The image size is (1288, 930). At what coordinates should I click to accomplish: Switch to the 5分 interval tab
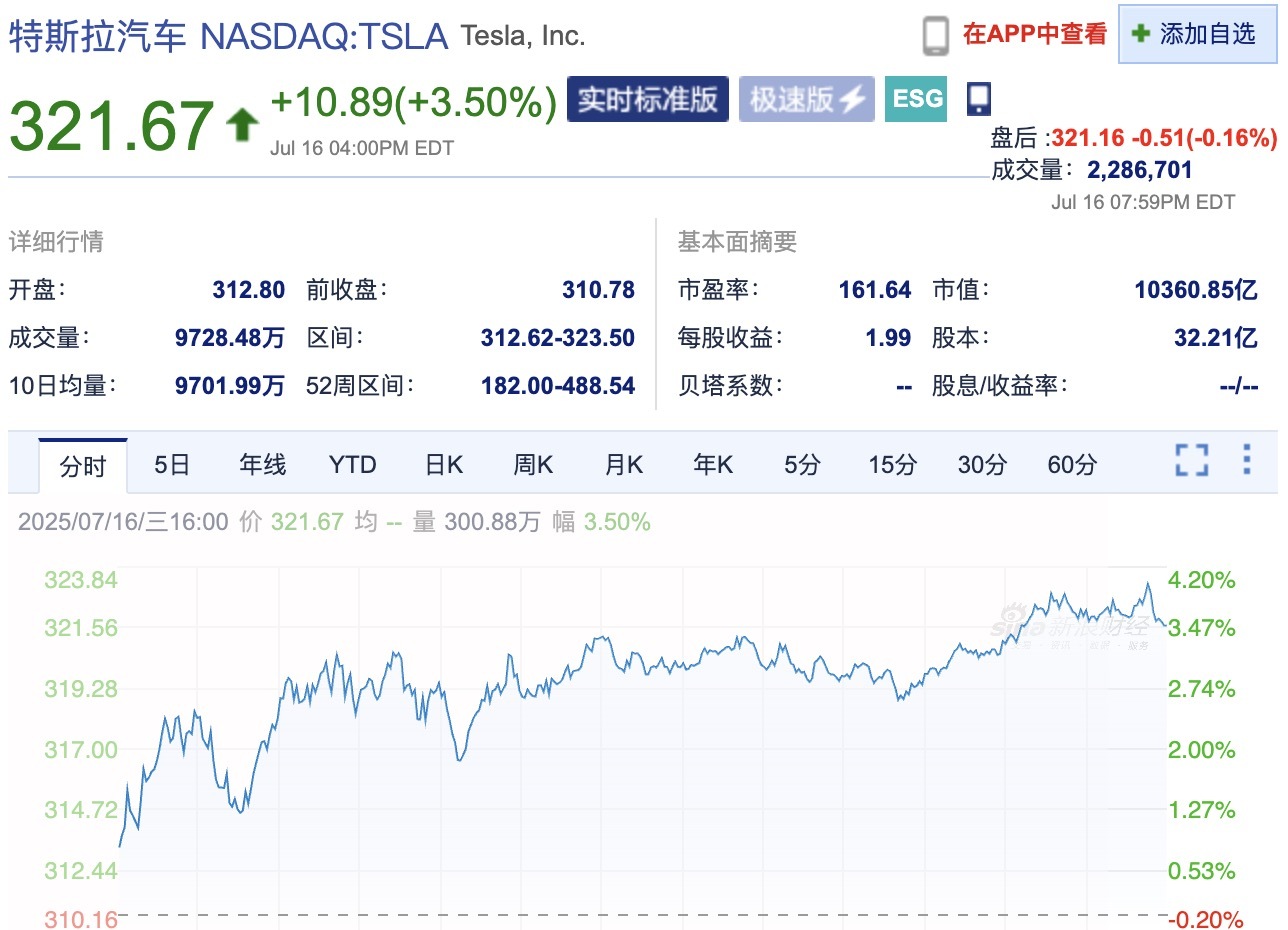[802, 464]
